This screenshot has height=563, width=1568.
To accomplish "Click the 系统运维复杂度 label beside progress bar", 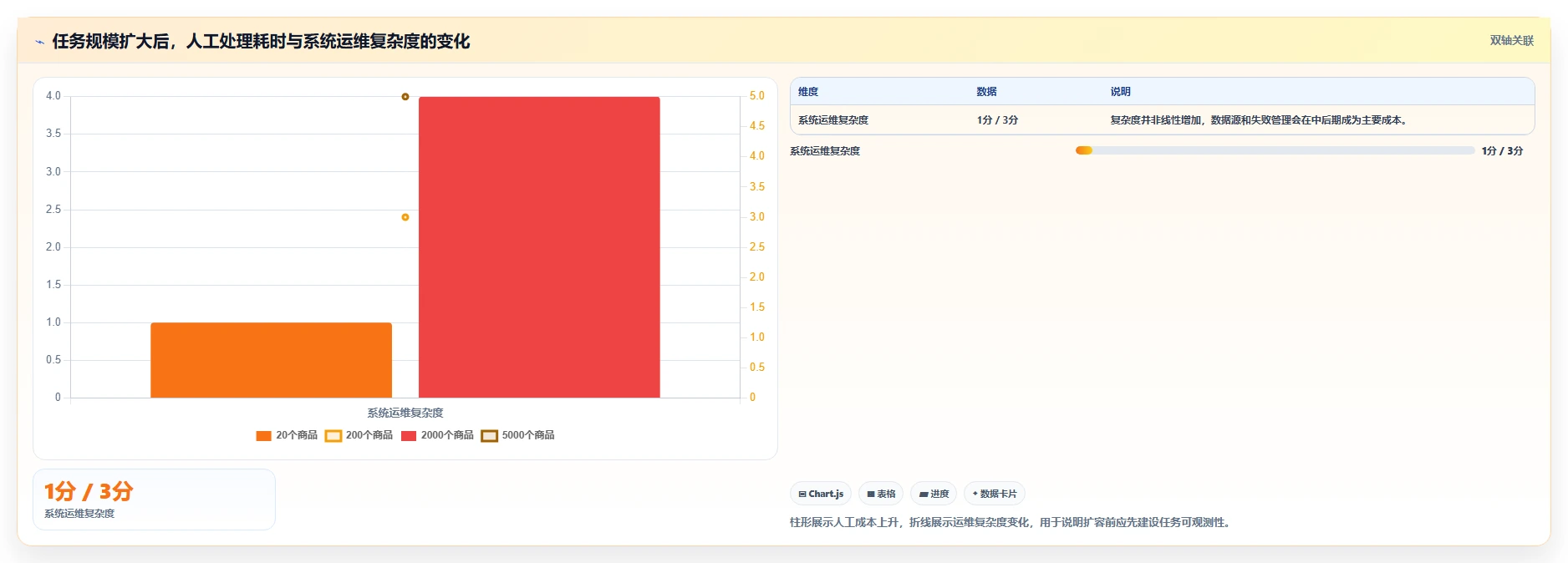I will pos(825,151).
